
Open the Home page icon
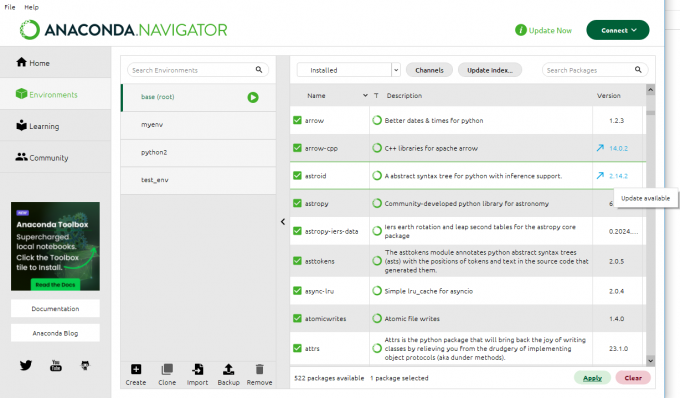point(21,62)
